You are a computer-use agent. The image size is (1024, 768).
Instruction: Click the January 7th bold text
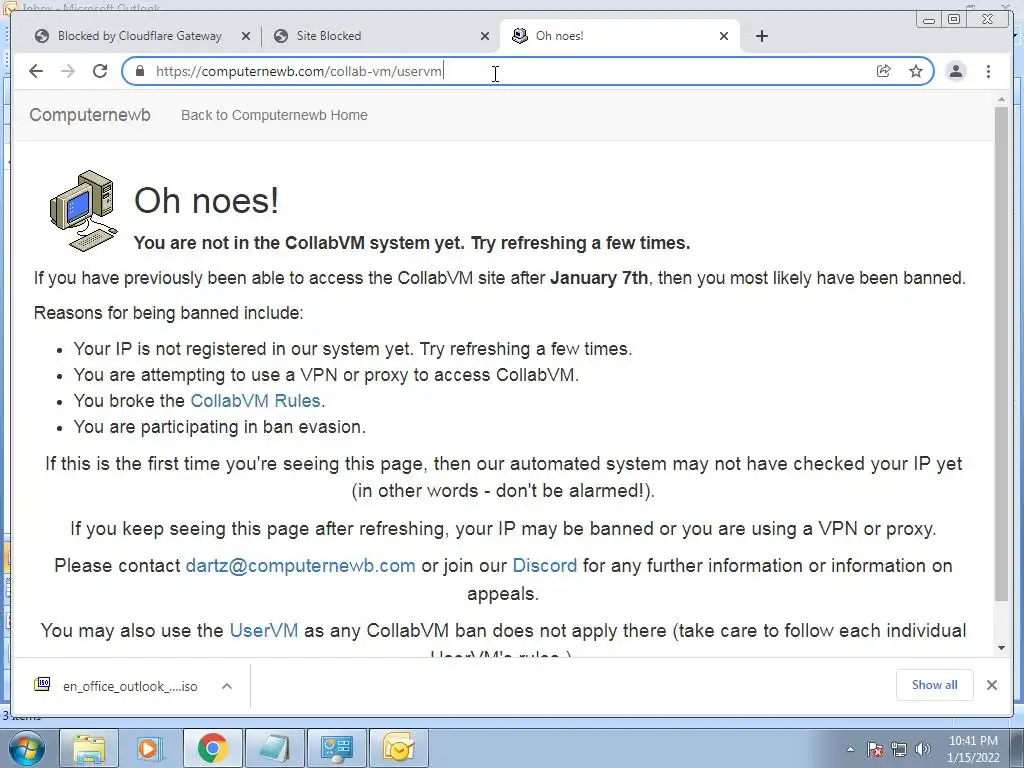click(x=599, y=278)
